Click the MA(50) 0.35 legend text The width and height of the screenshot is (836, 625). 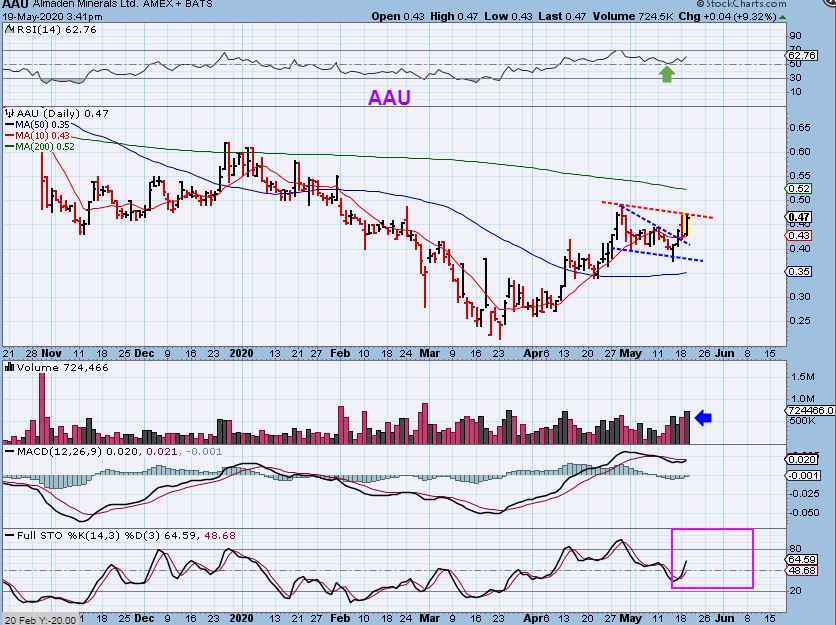pyautogui.click(x=42, y=125)
